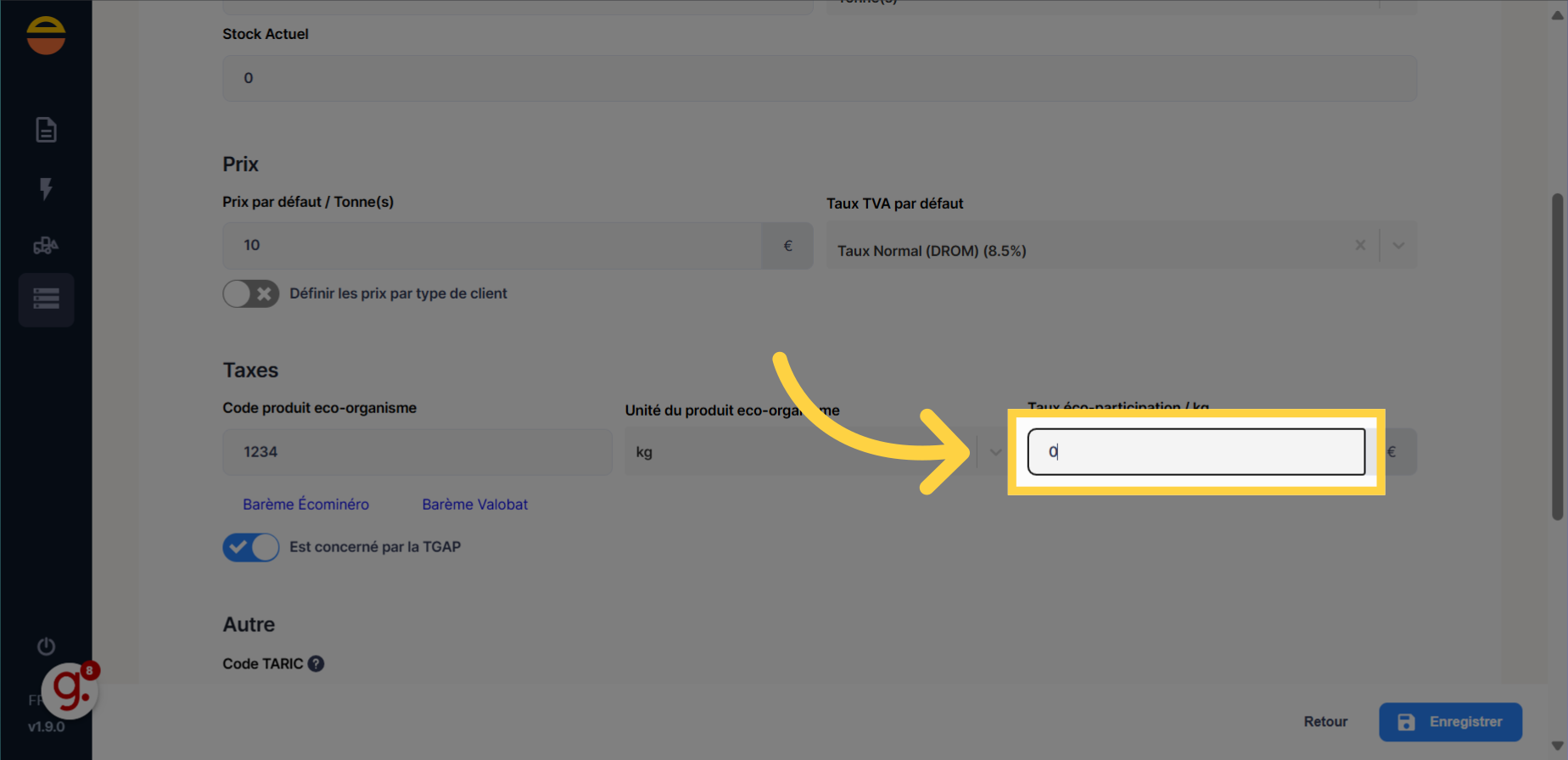Open the Unité du produit eco-organisme dropdown
The image size is (1568, 760).
995,452
